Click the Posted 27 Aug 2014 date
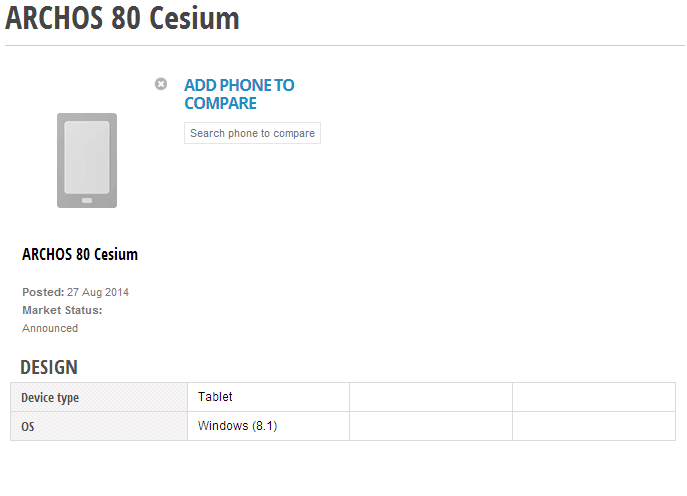687x496 pixels. (x=75, y=292)
